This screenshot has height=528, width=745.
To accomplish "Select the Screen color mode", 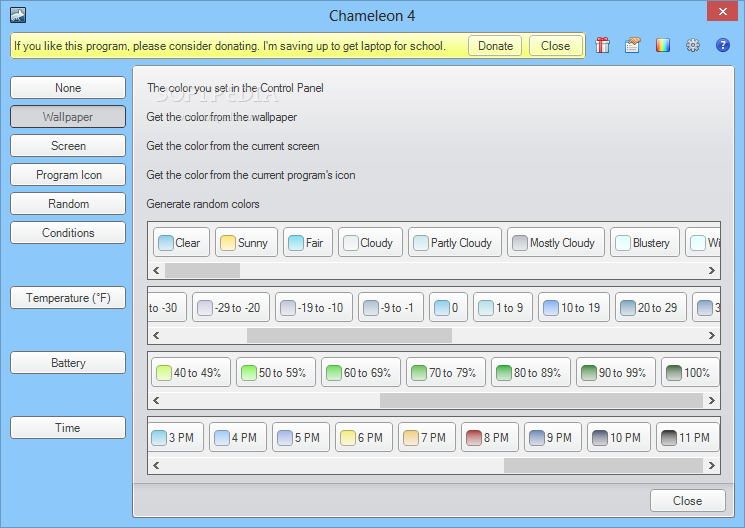I will pos(68,146).
